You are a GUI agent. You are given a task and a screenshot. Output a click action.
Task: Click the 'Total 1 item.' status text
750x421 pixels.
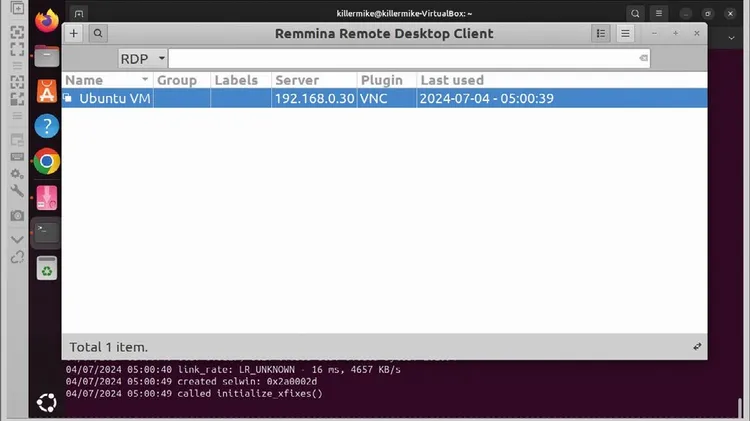[x=109, y=347]
